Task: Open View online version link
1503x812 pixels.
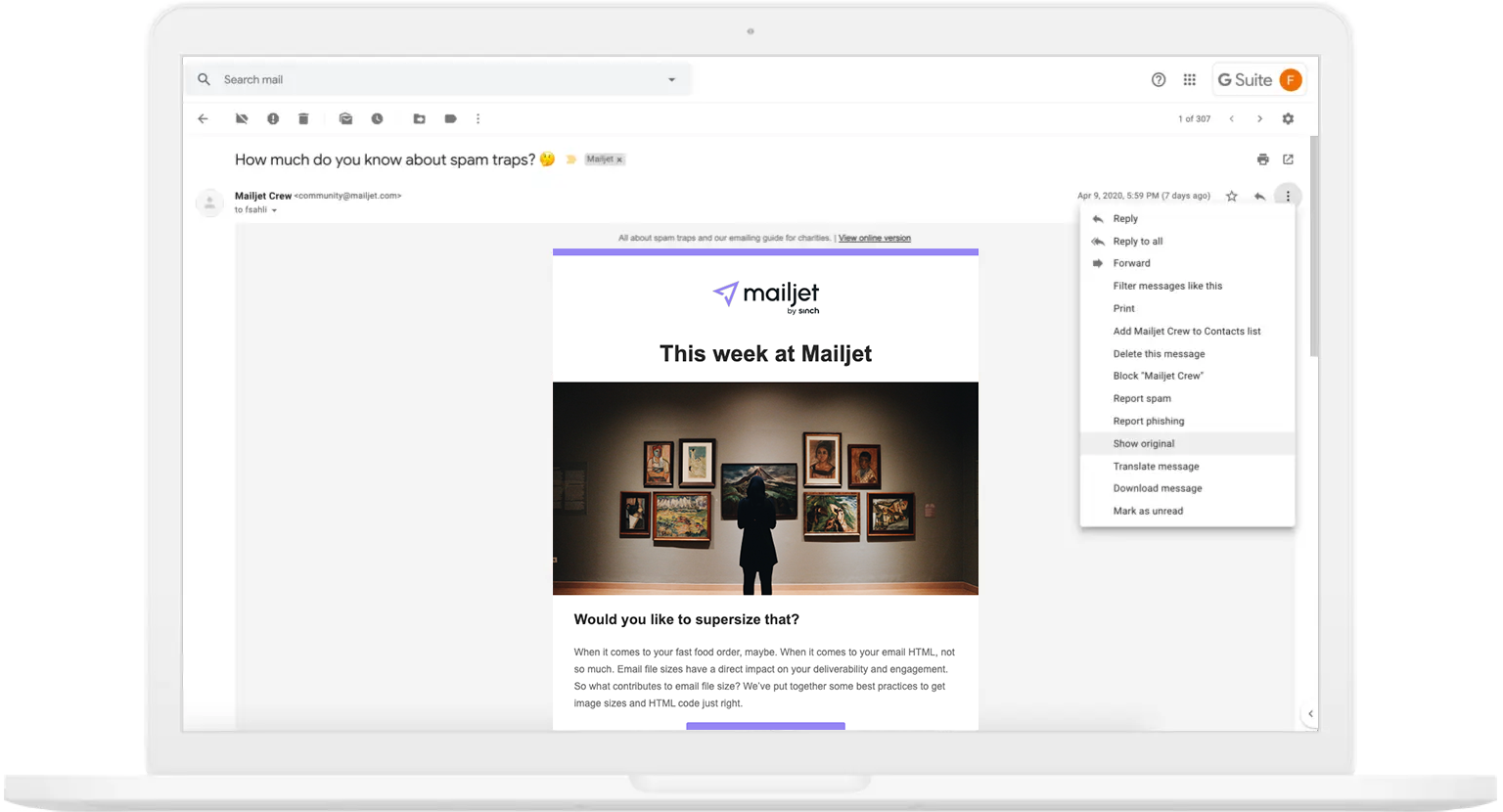Action: point(874,238)
